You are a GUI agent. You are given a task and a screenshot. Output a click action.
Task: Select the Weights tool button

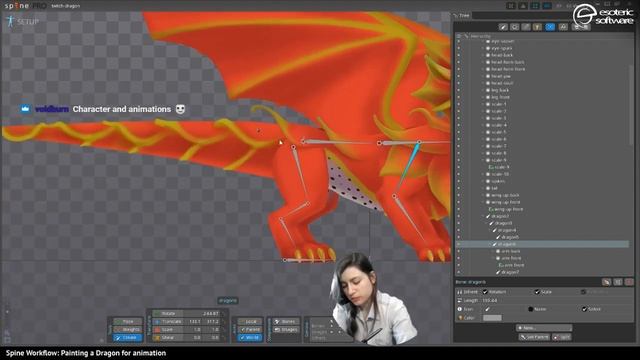point(128,329)
